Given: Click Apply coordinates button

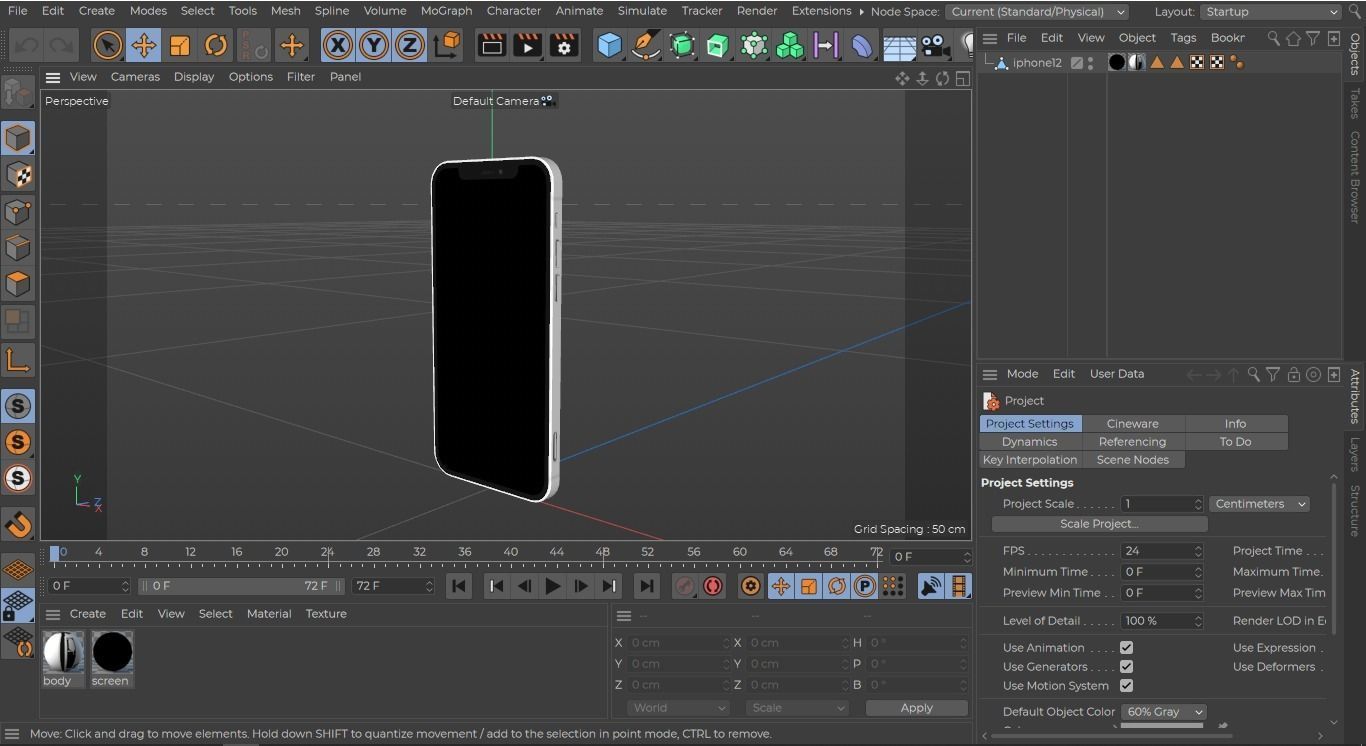Looking at the screenshot, I should click(916, 708).
